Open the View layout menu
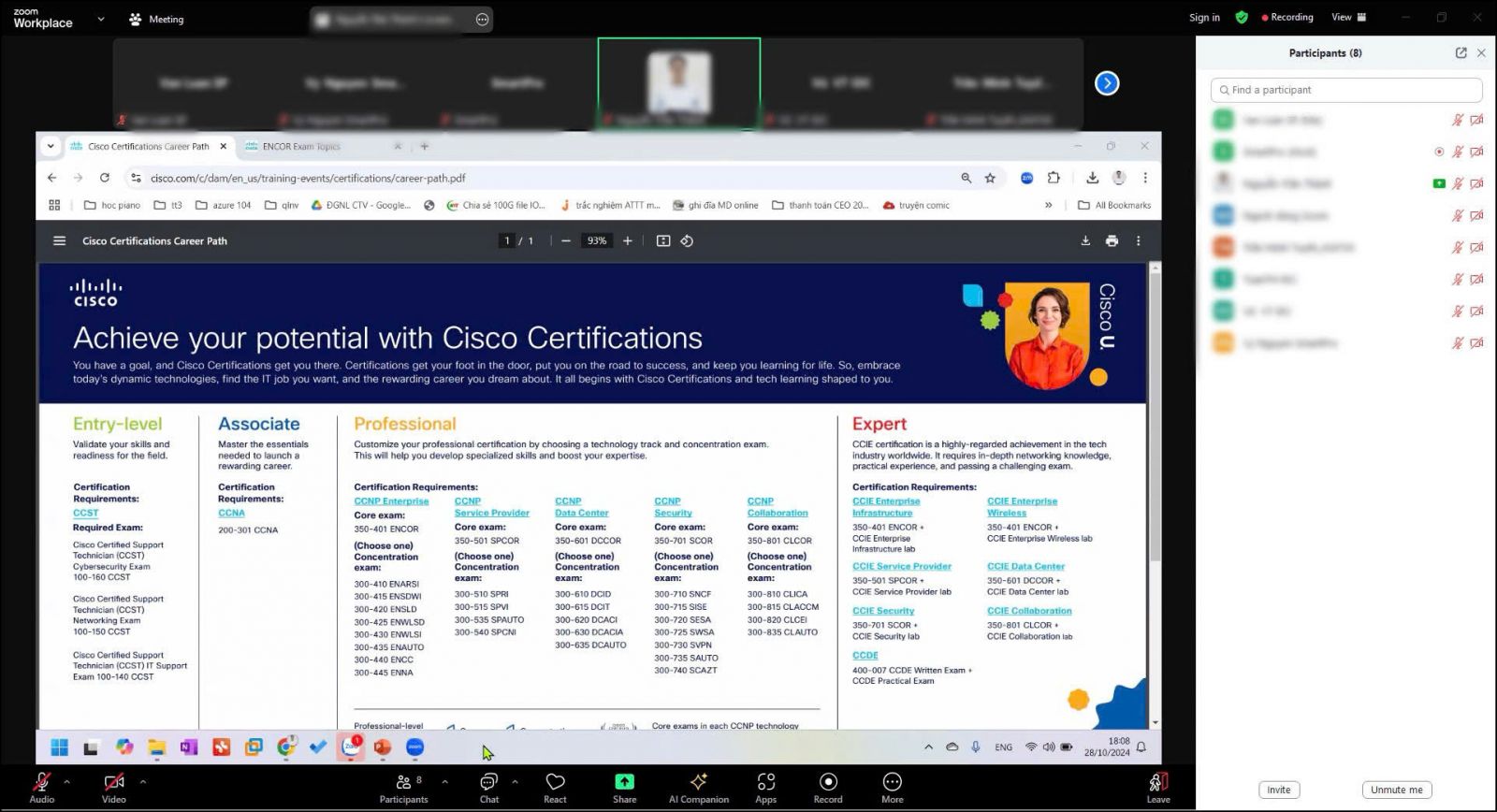The width and height of the screenshot is (1497, 812). click(1348, 17)
